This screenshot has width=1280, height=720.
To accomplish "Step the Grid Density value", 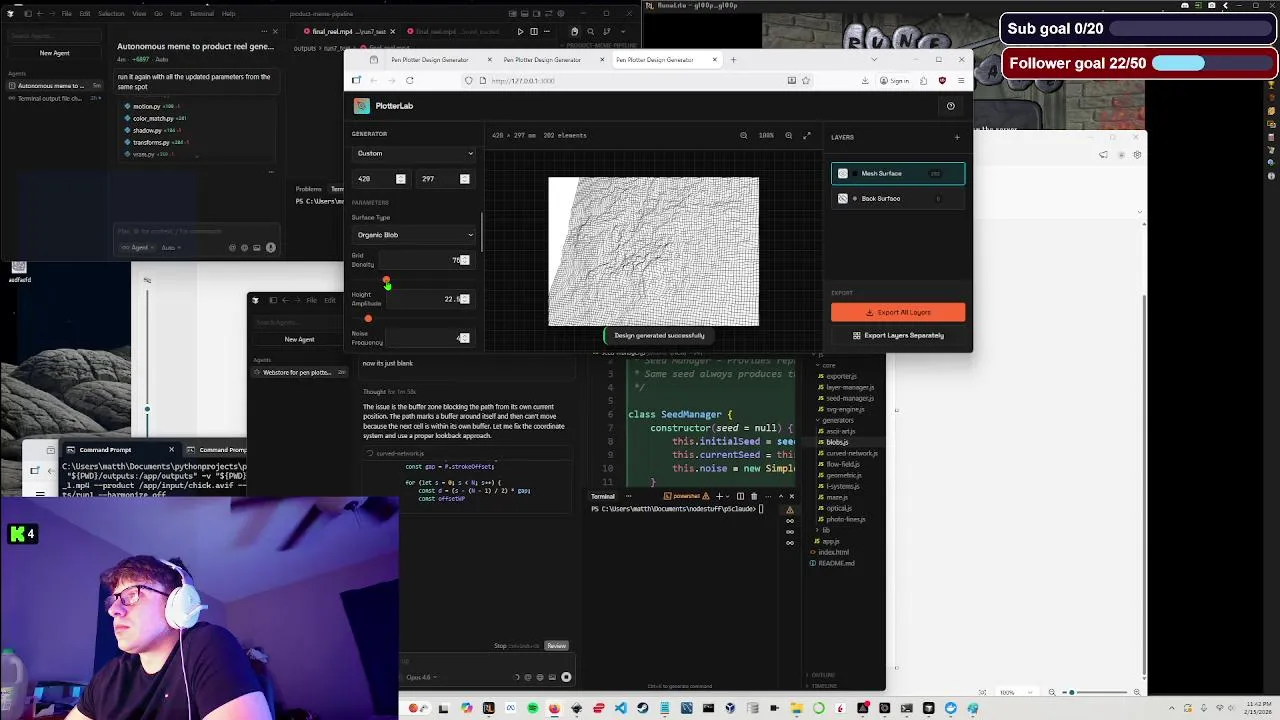I will [x=464, y=260].
